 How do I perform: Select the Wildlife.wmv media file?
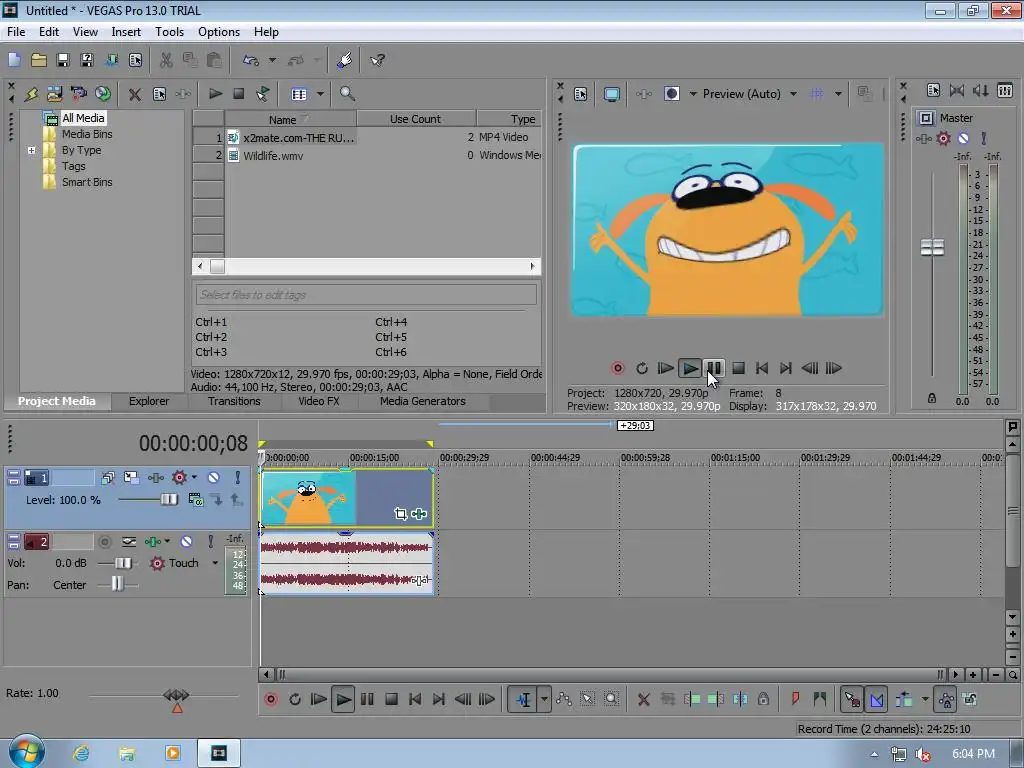[x=273, y=155]
